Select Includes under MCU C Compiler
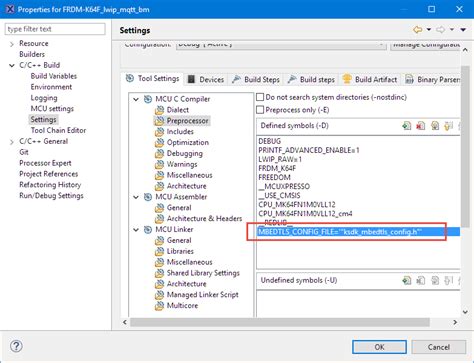This screenshot has width=474, height=363. pyautogui.click(x=180, y=132)
